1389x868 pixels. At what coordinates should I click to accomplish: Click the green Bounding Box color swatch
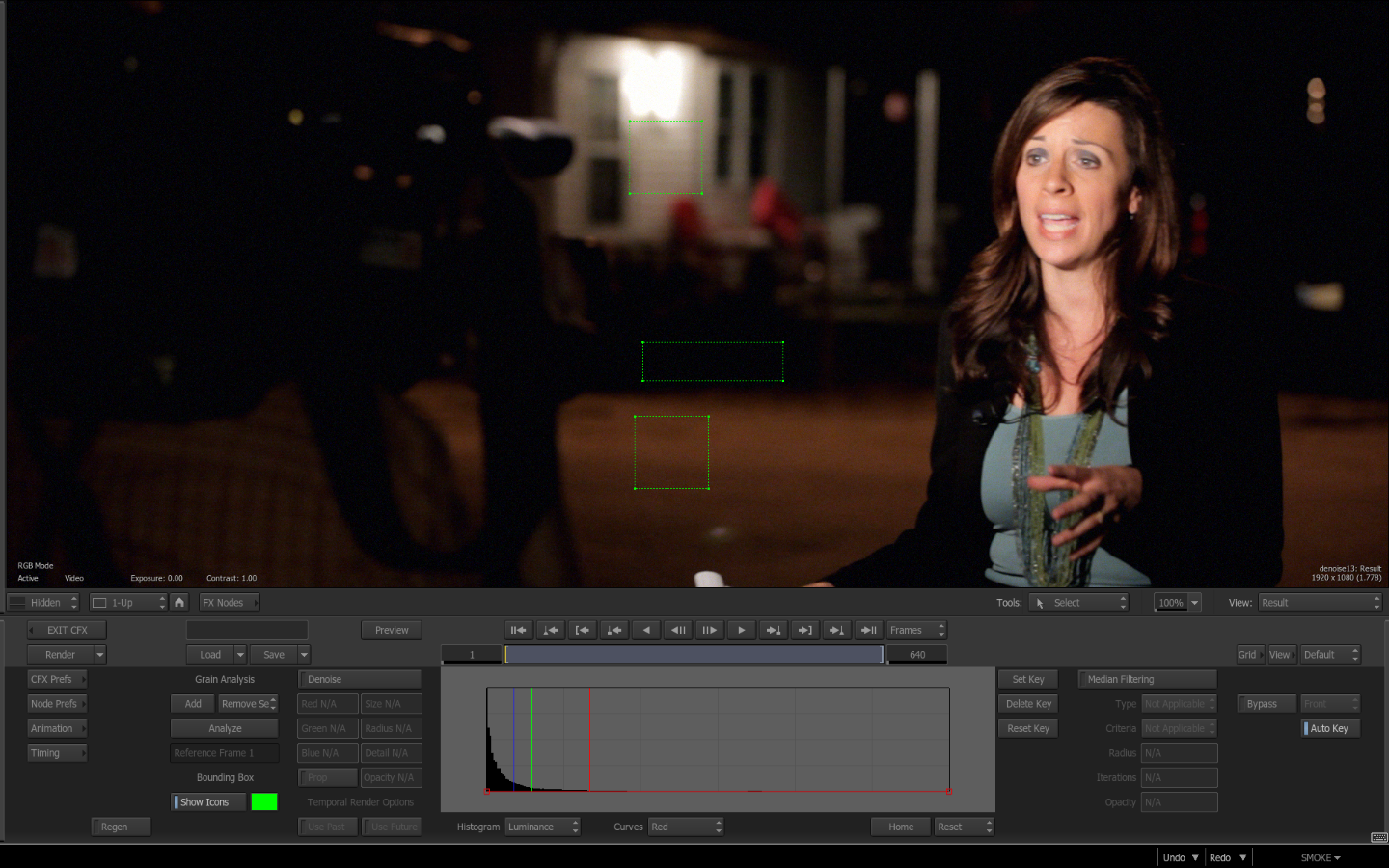264,802
